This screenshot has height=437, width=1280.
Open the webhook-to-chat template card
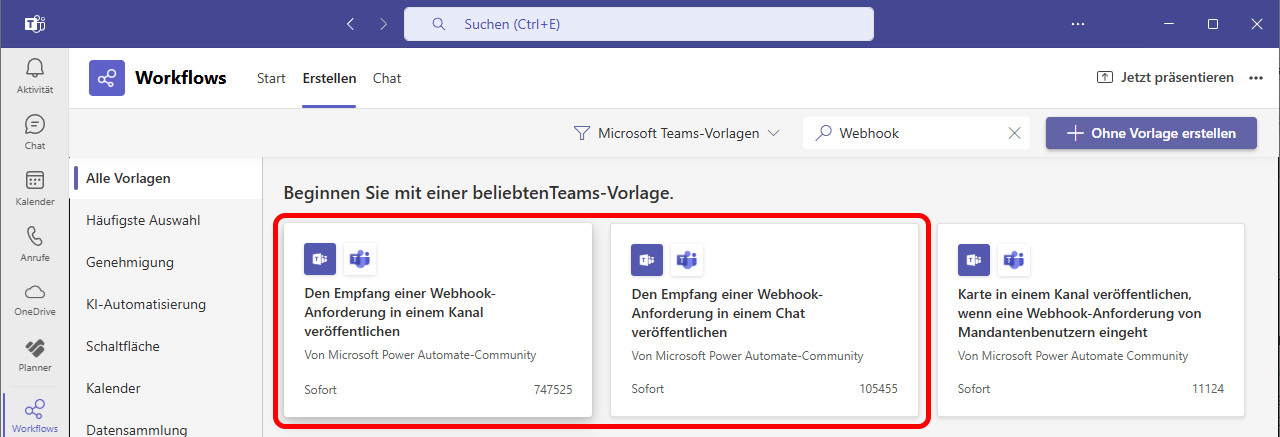tap(764, 319)
